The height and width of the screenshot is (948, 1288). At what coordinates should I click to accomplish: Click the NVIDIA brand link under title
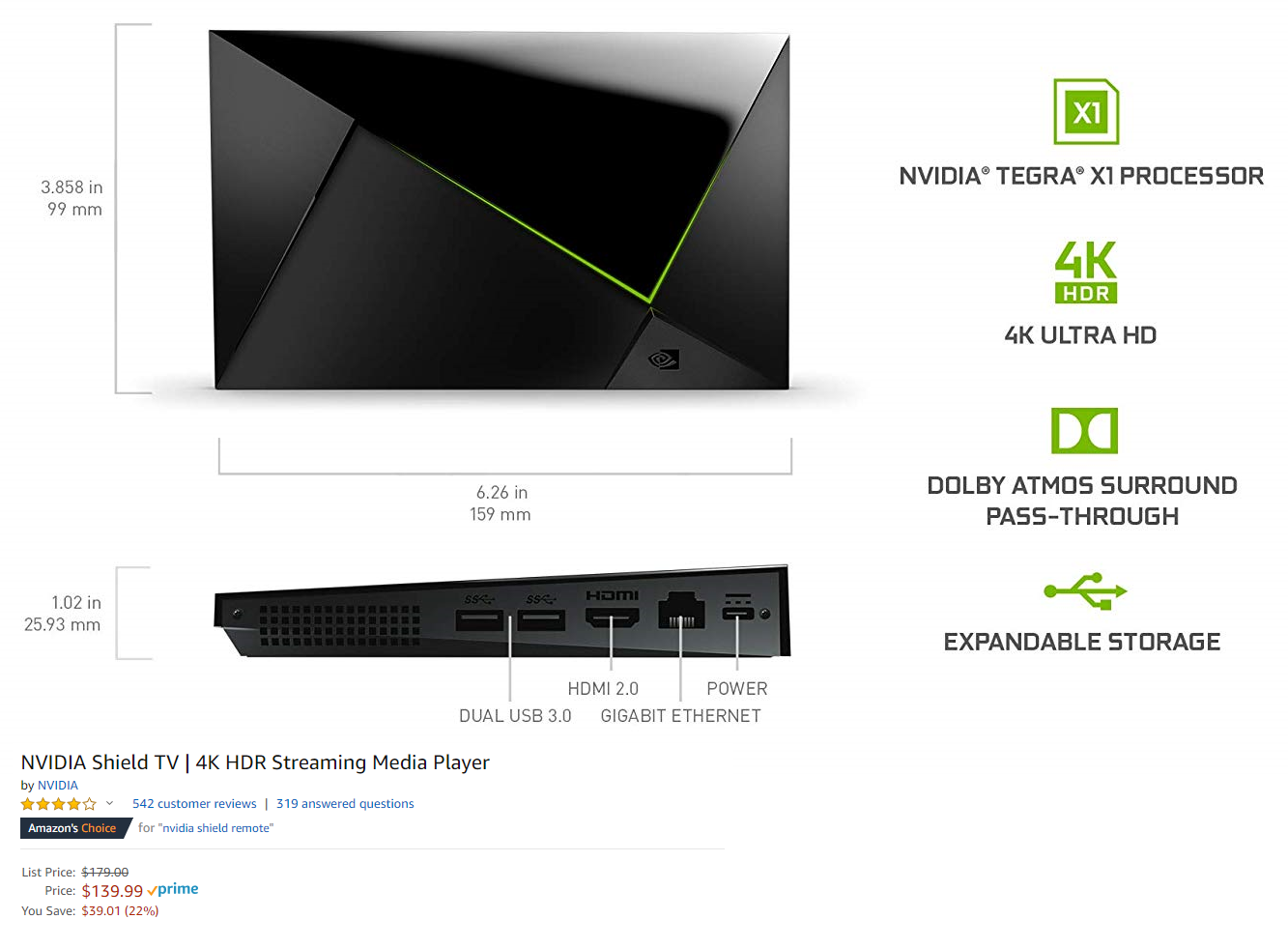click(58, 786)
